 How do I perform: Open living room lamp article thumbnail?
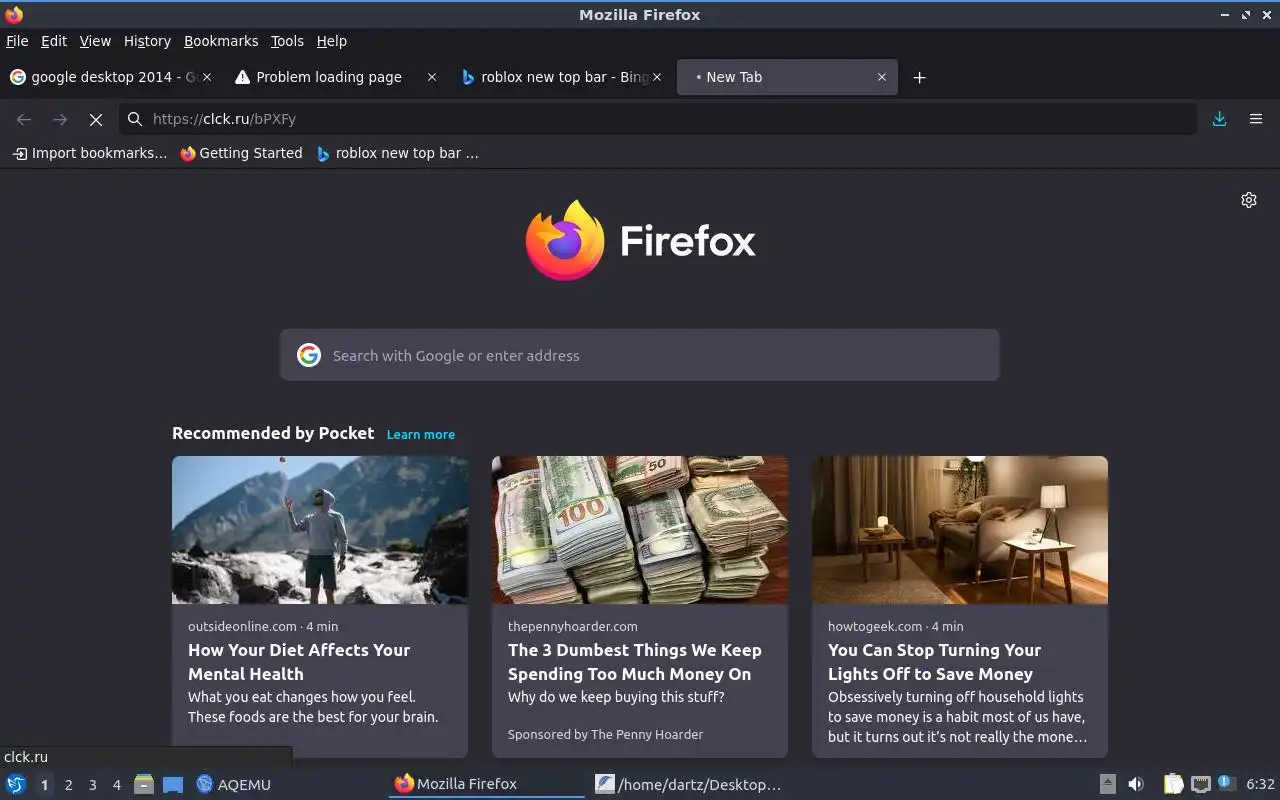[x=960, y=530]
